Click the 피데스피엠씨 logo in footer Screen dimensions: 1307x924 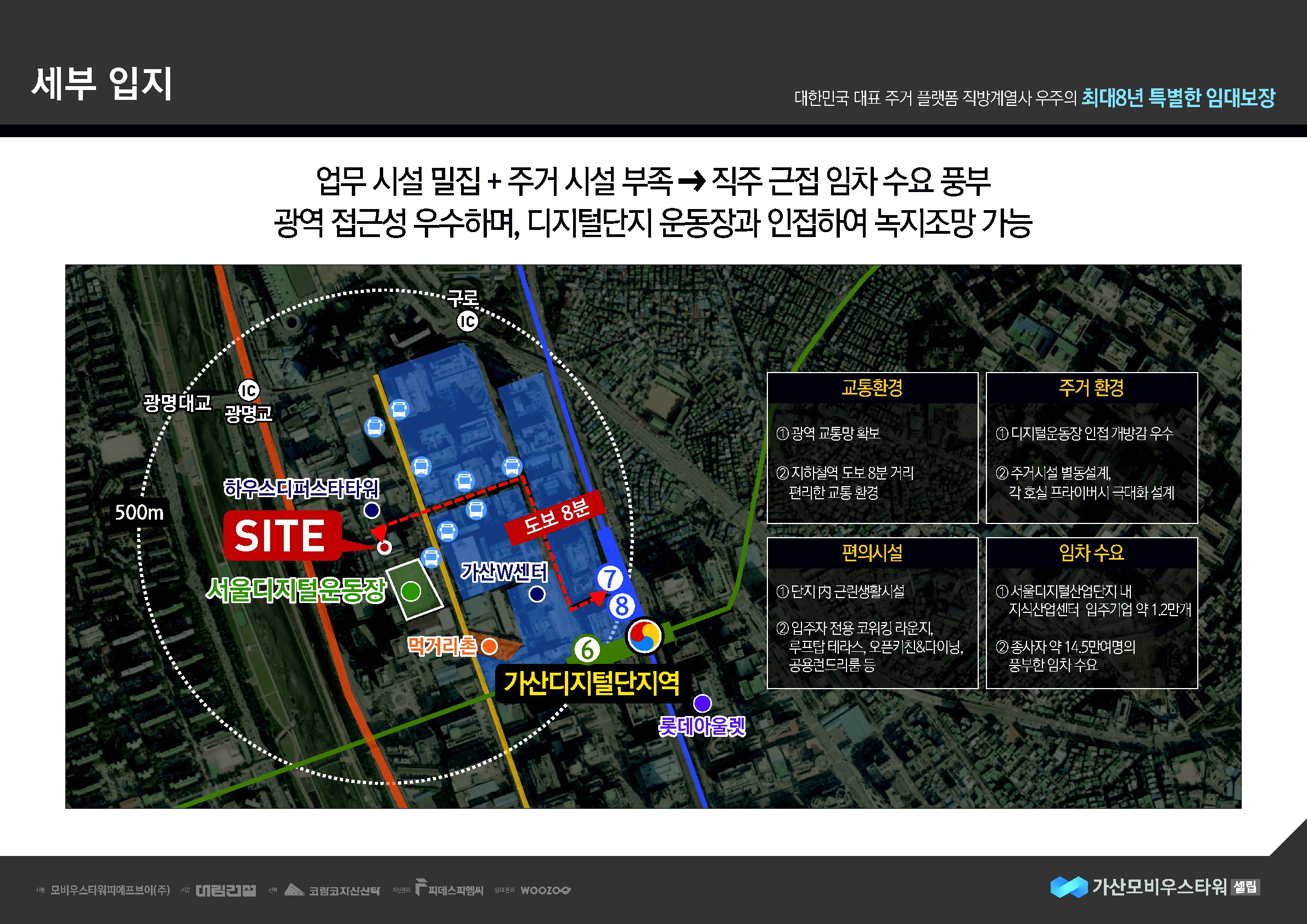pyautogui.click(x=449, y=889)
